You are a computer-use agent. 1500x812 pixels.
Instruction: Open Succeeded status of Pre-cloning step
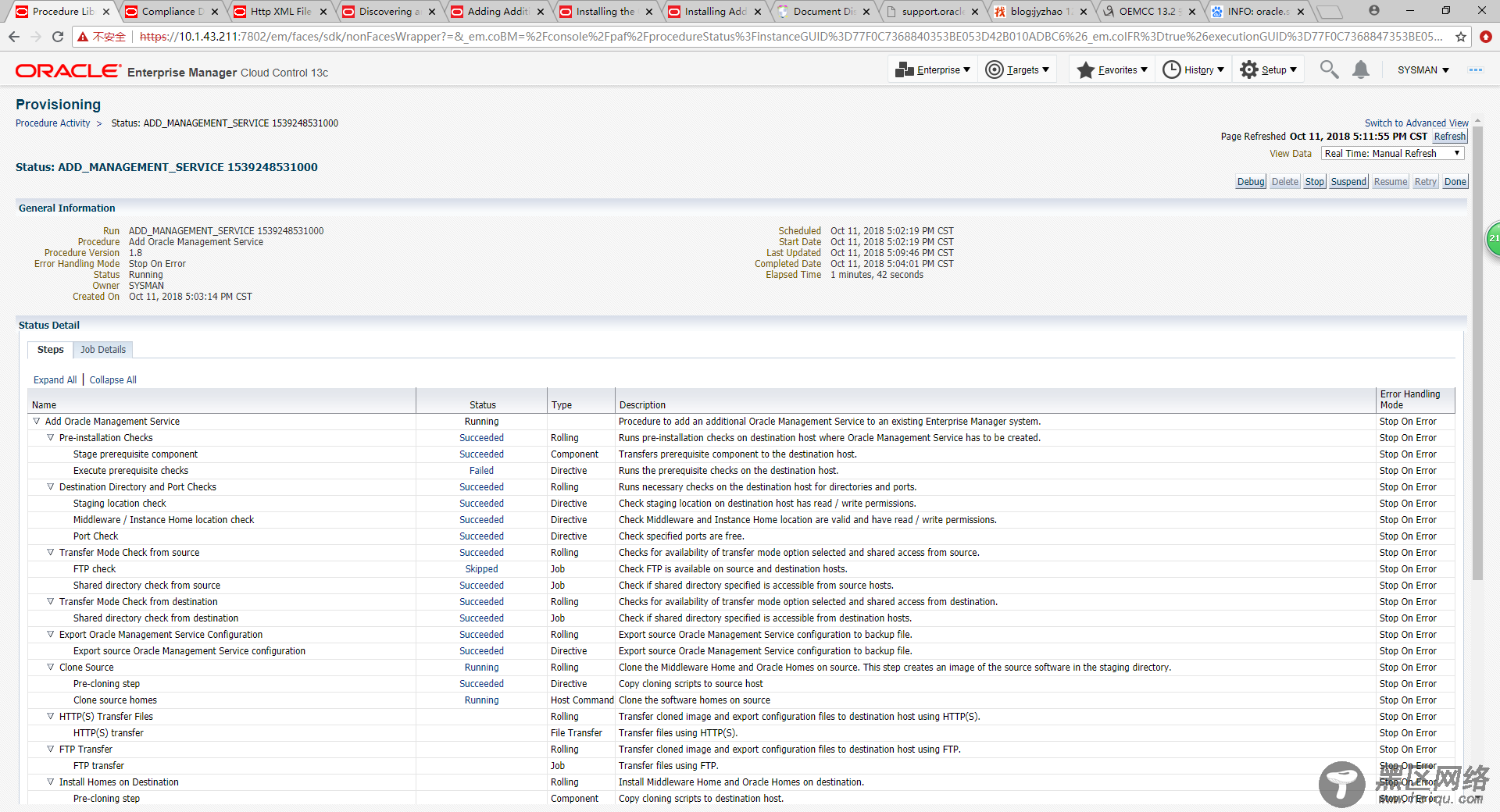(481, 684)
